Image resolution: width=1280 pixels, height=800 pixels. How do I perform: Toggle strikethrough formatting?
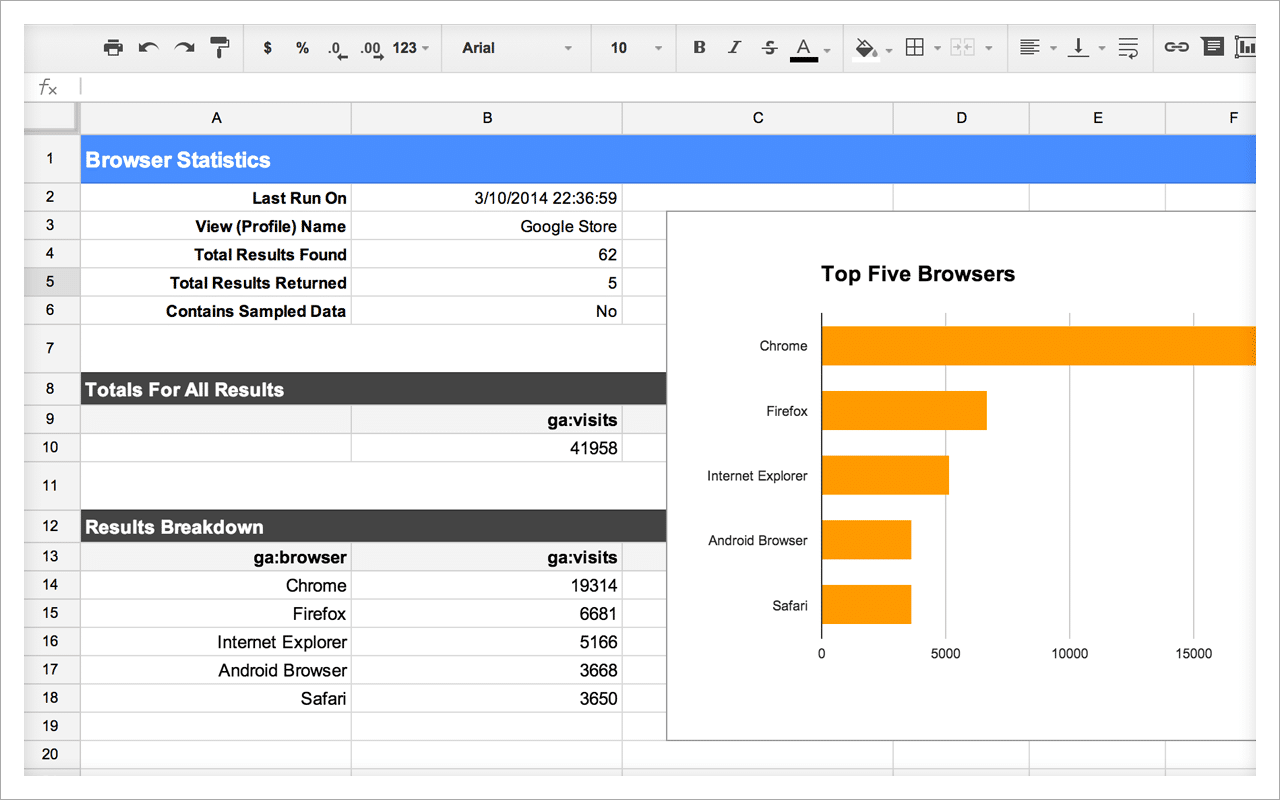[769, 47]
